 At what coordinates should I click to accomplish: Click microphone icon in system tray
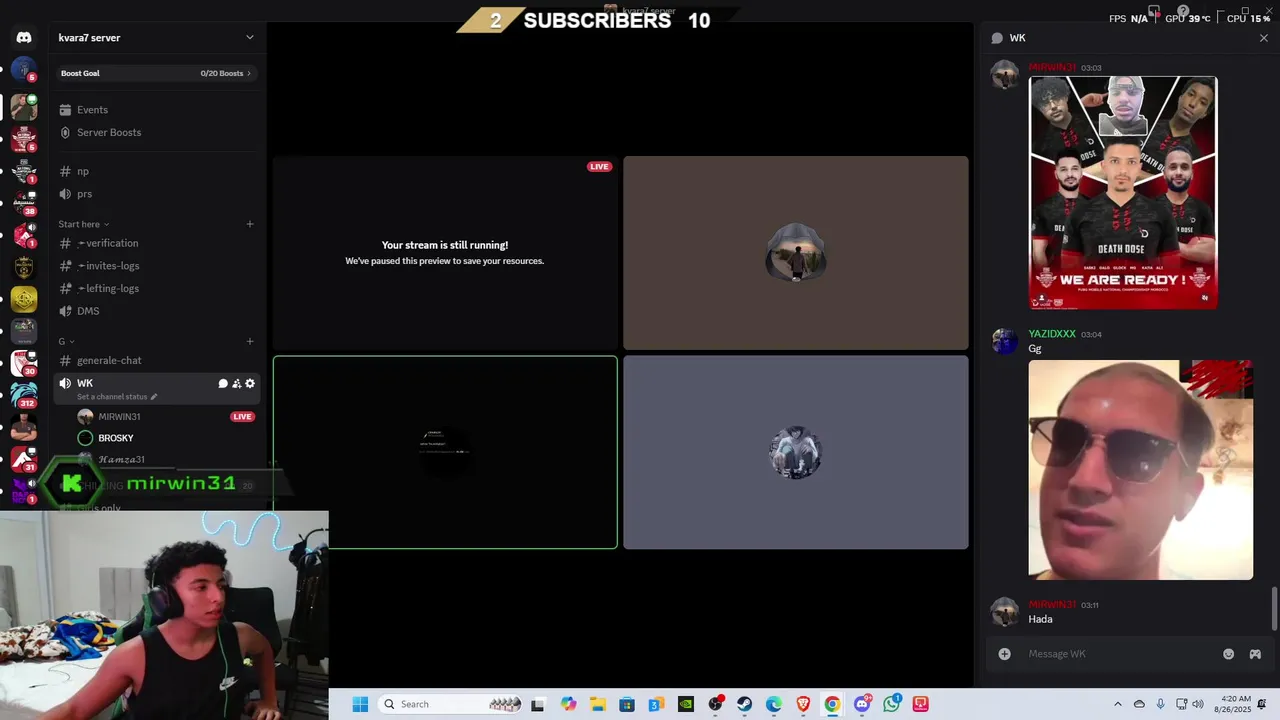click(x=1160, y=704)
